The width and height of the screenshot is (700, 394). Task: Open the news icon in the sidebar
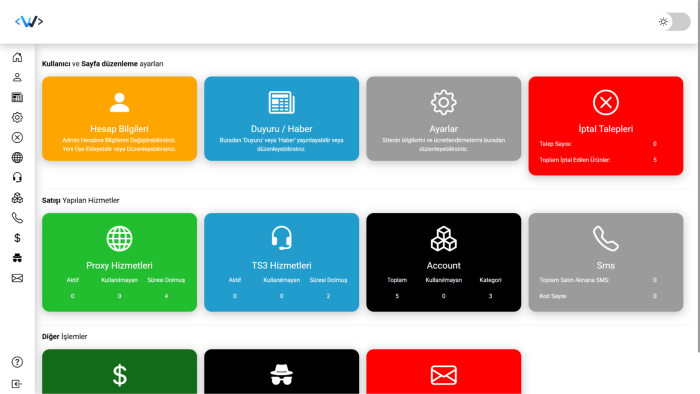17,97
